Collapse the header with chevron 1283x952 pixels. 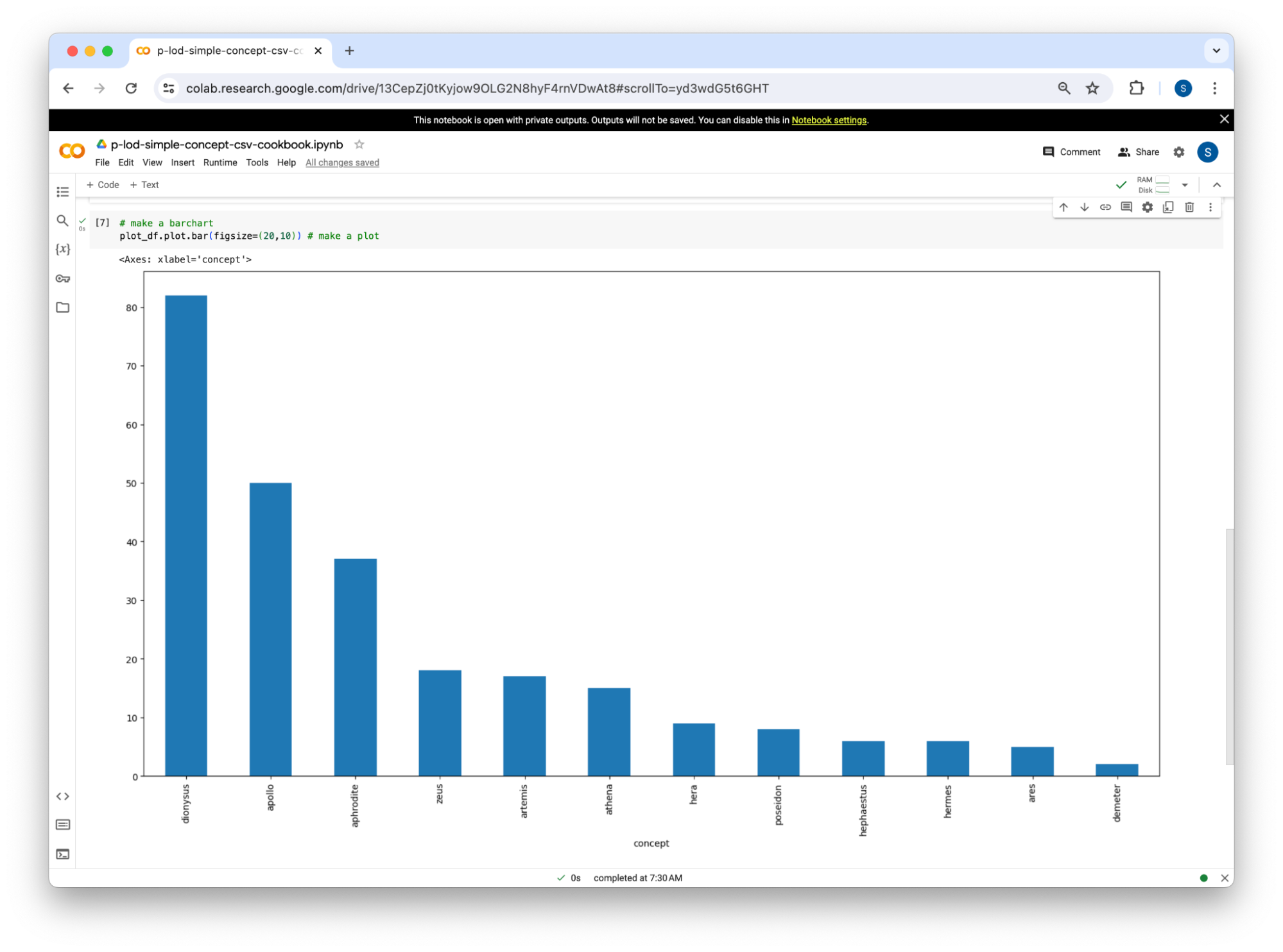tap(1216, 185)
